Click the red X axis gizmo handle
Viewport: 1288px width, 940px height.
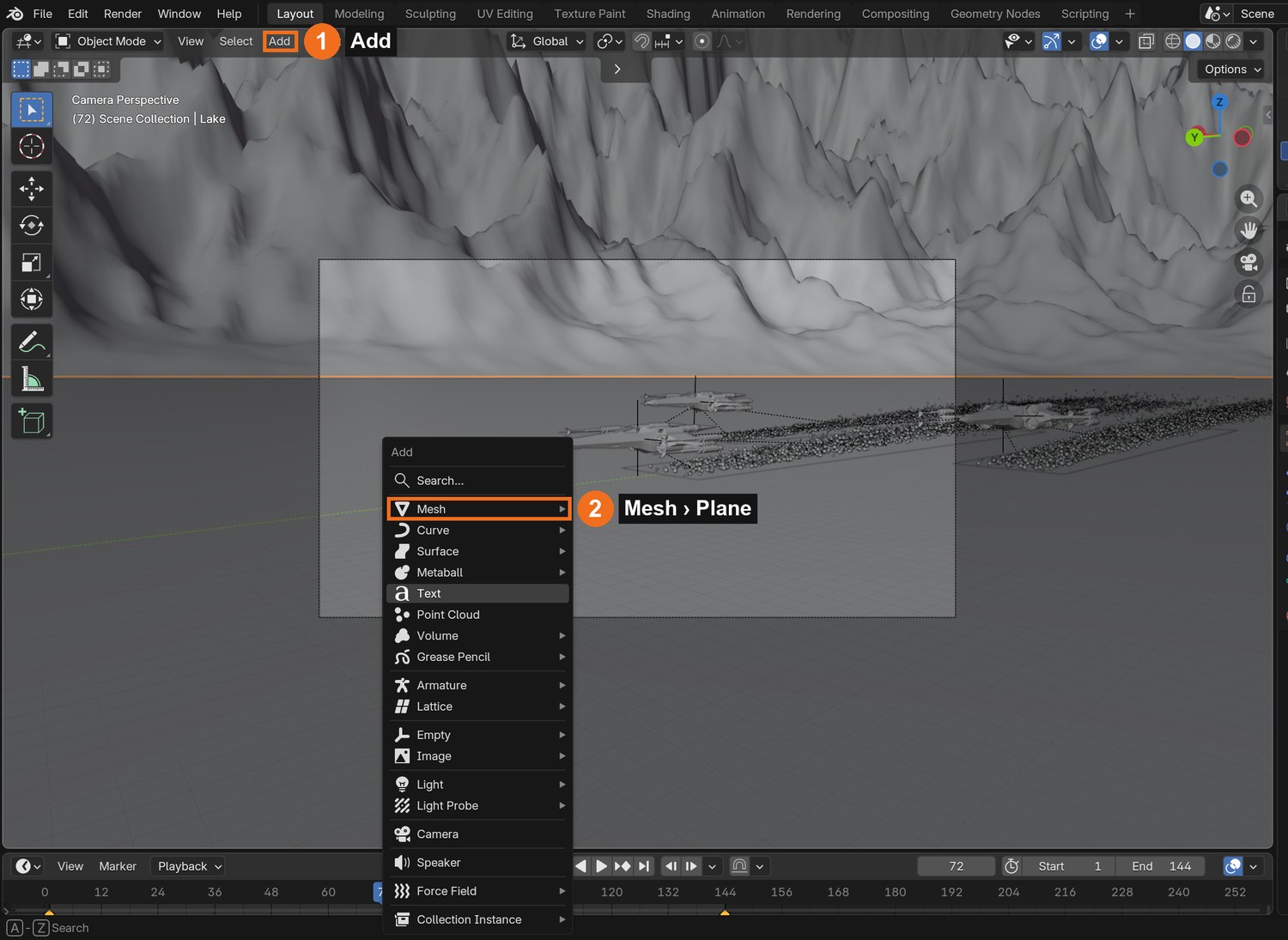1242,137
